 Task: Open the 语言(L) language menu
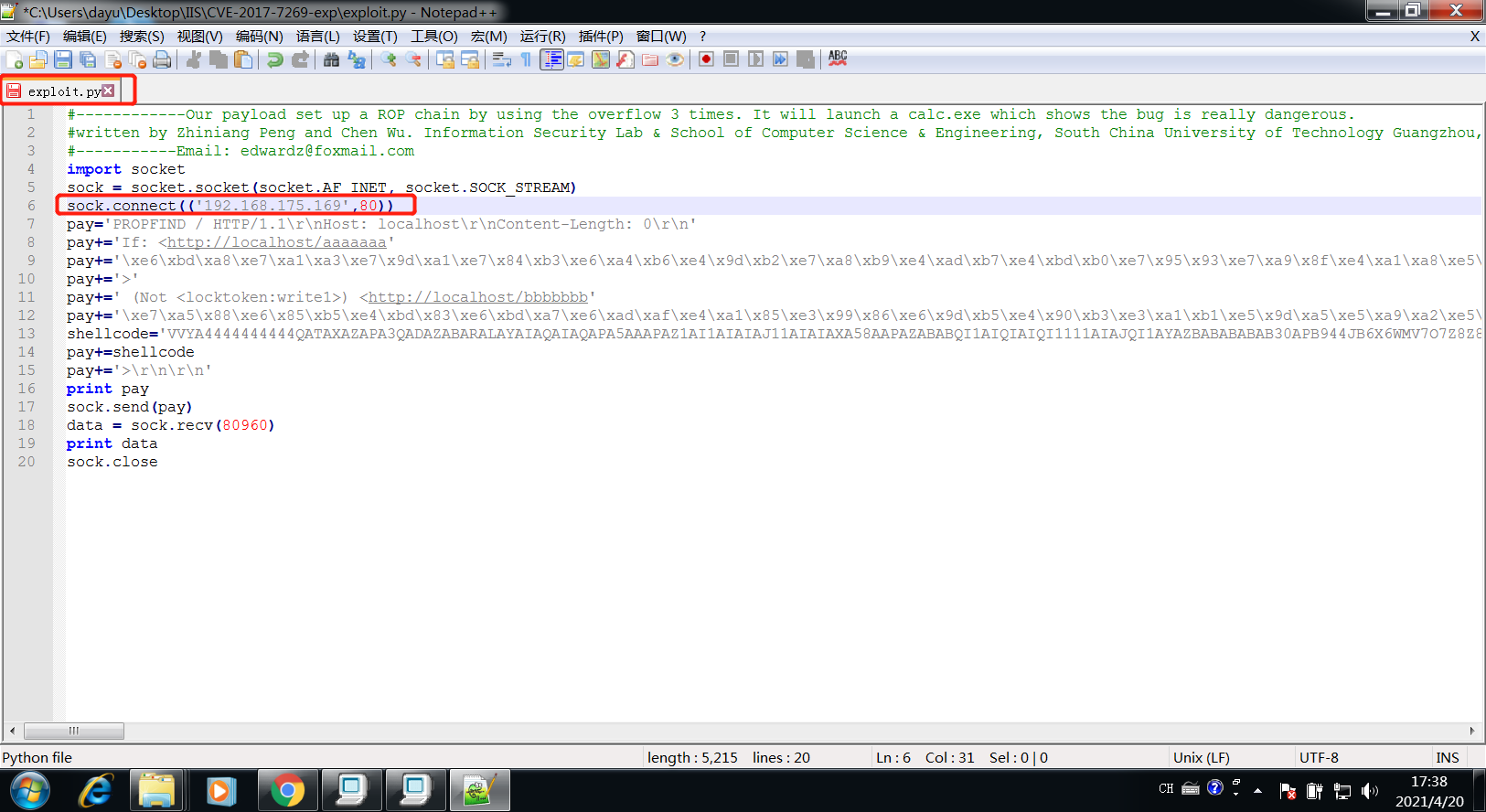[317, 37]
